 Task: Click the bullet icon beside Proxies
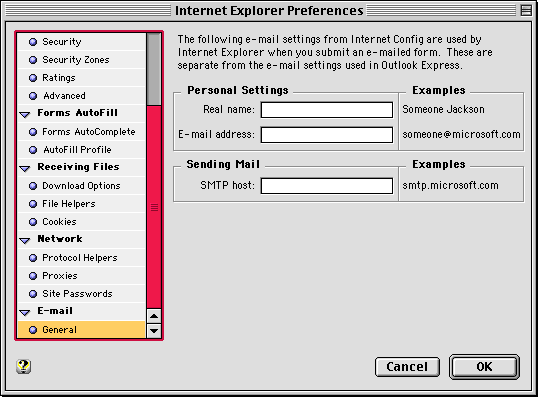[x=33, y=276]
